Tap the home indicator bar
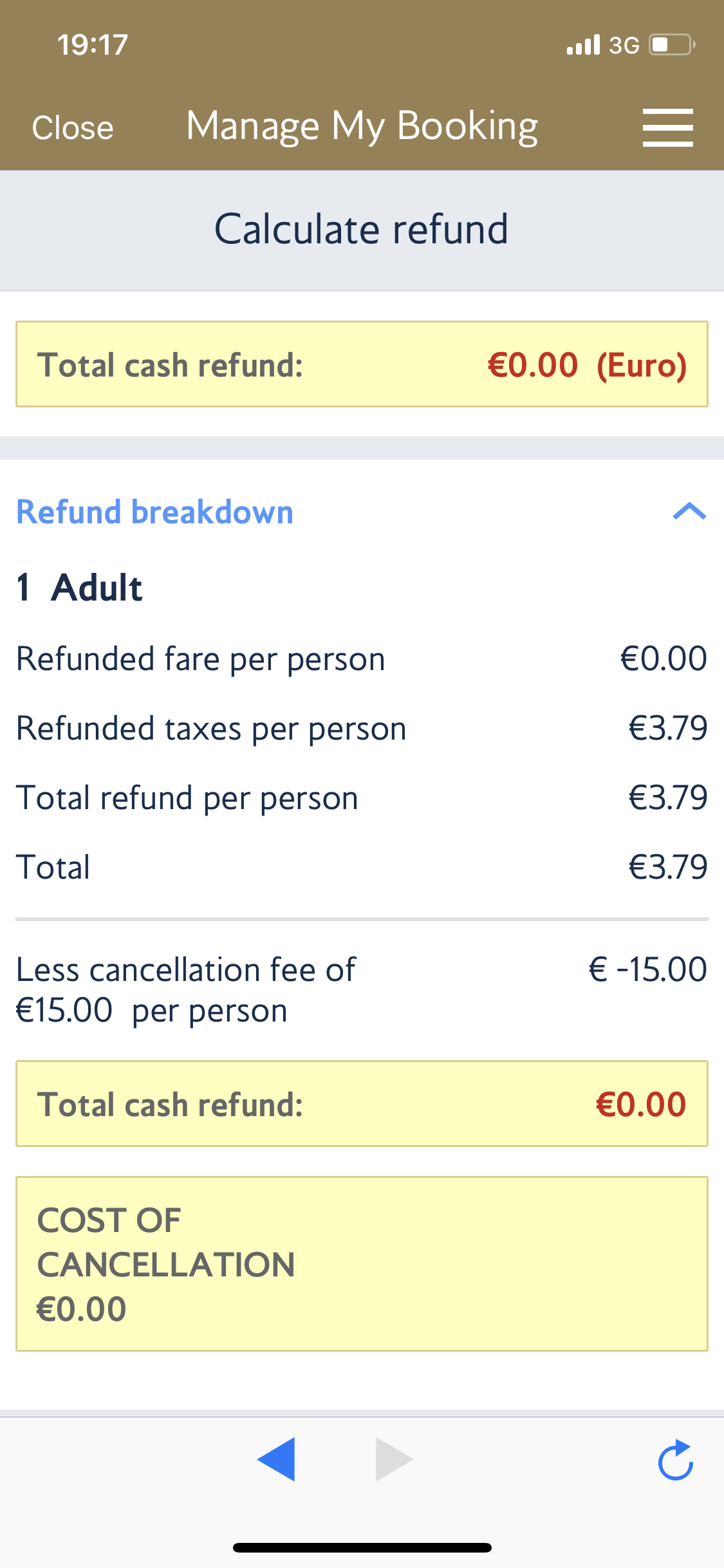 362,1547
